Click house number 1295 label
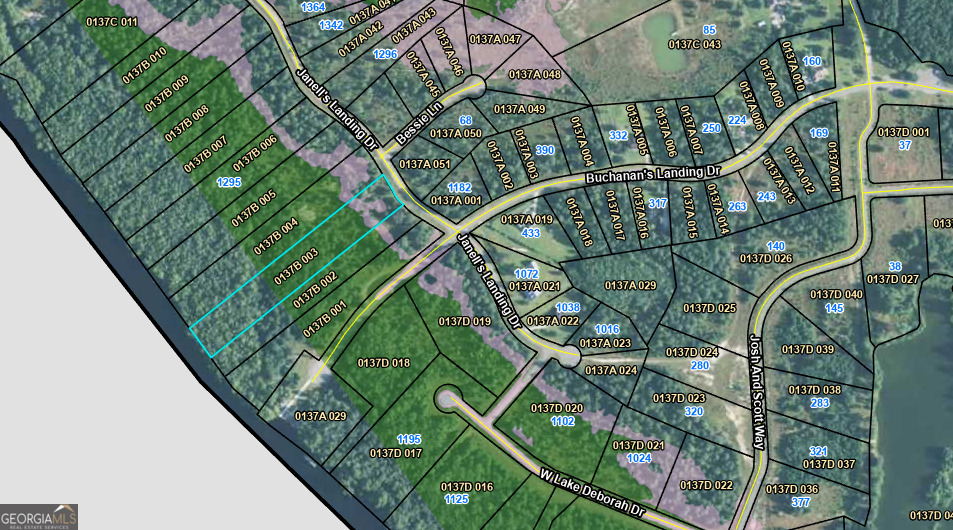 pyautogui.click(x=229, y=182)
